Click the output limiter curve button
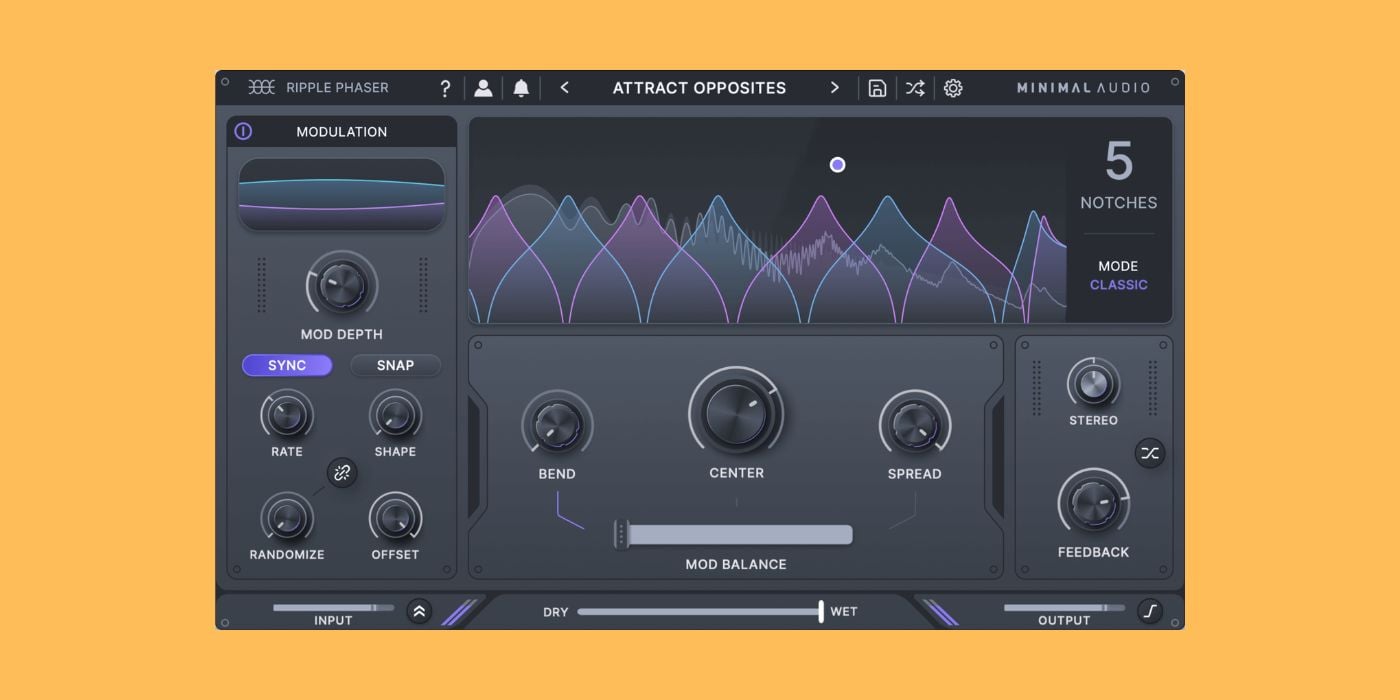Image resolution: width=1400 pixels, height=700 pixels. (x=1150, y=611)
